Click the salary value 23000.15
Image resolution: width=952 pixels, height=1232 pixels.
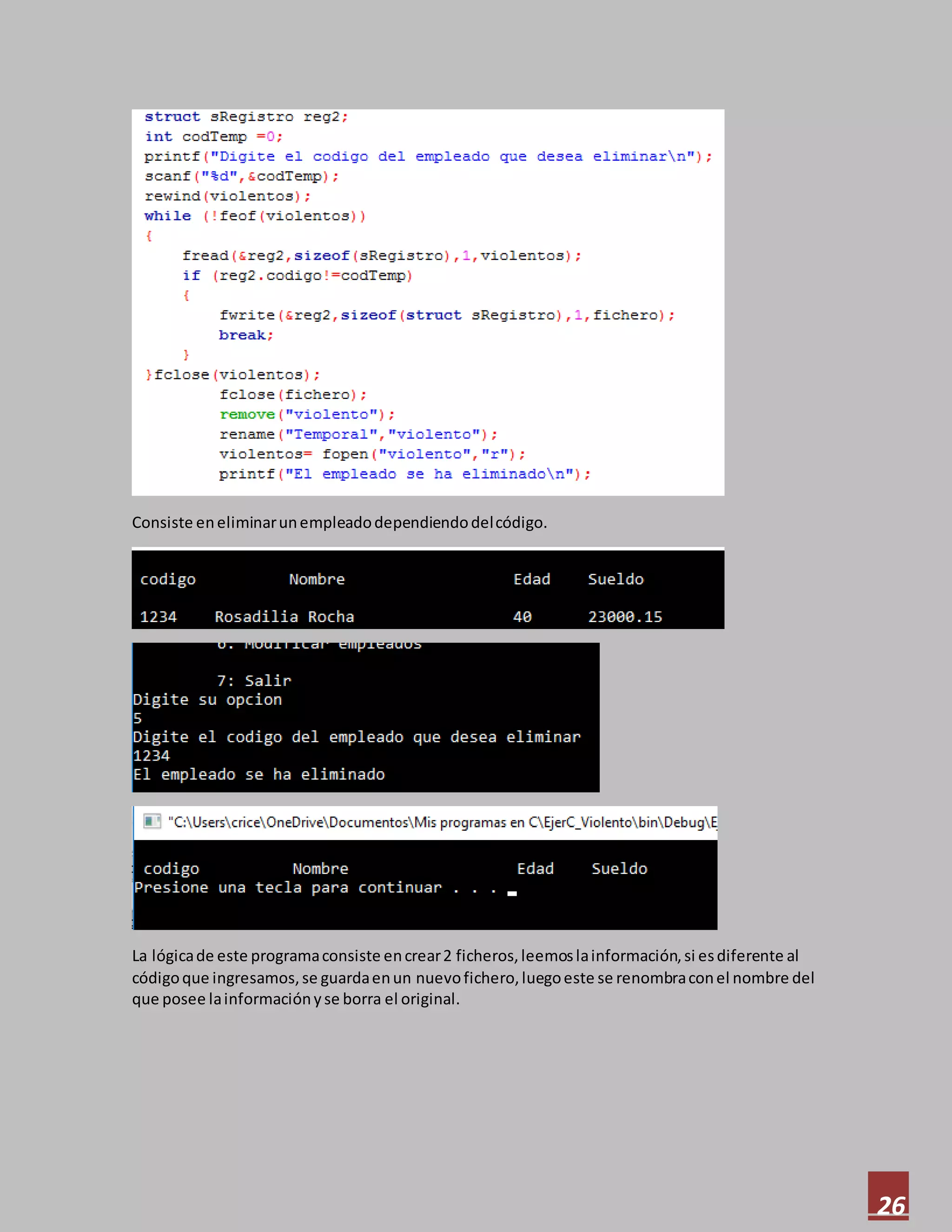tap(625, 616)
